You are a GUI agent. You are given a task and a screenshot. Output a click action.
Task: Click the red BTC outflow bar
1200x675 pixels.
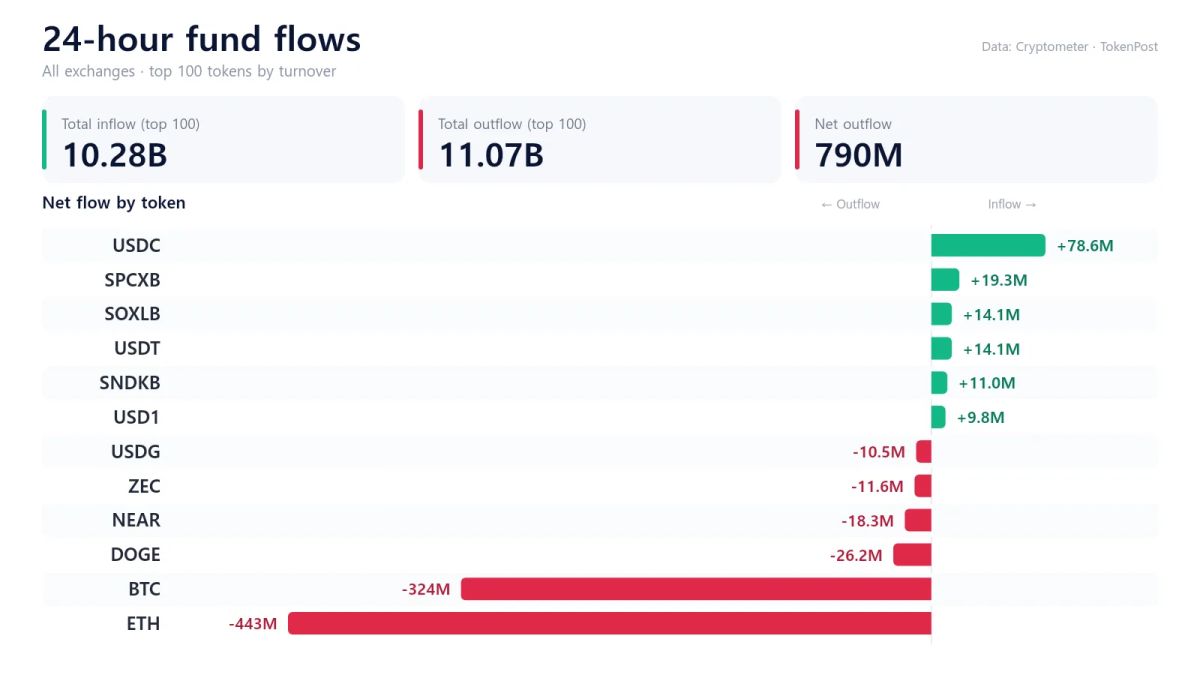pyautogui.click(x=696, y=589)
